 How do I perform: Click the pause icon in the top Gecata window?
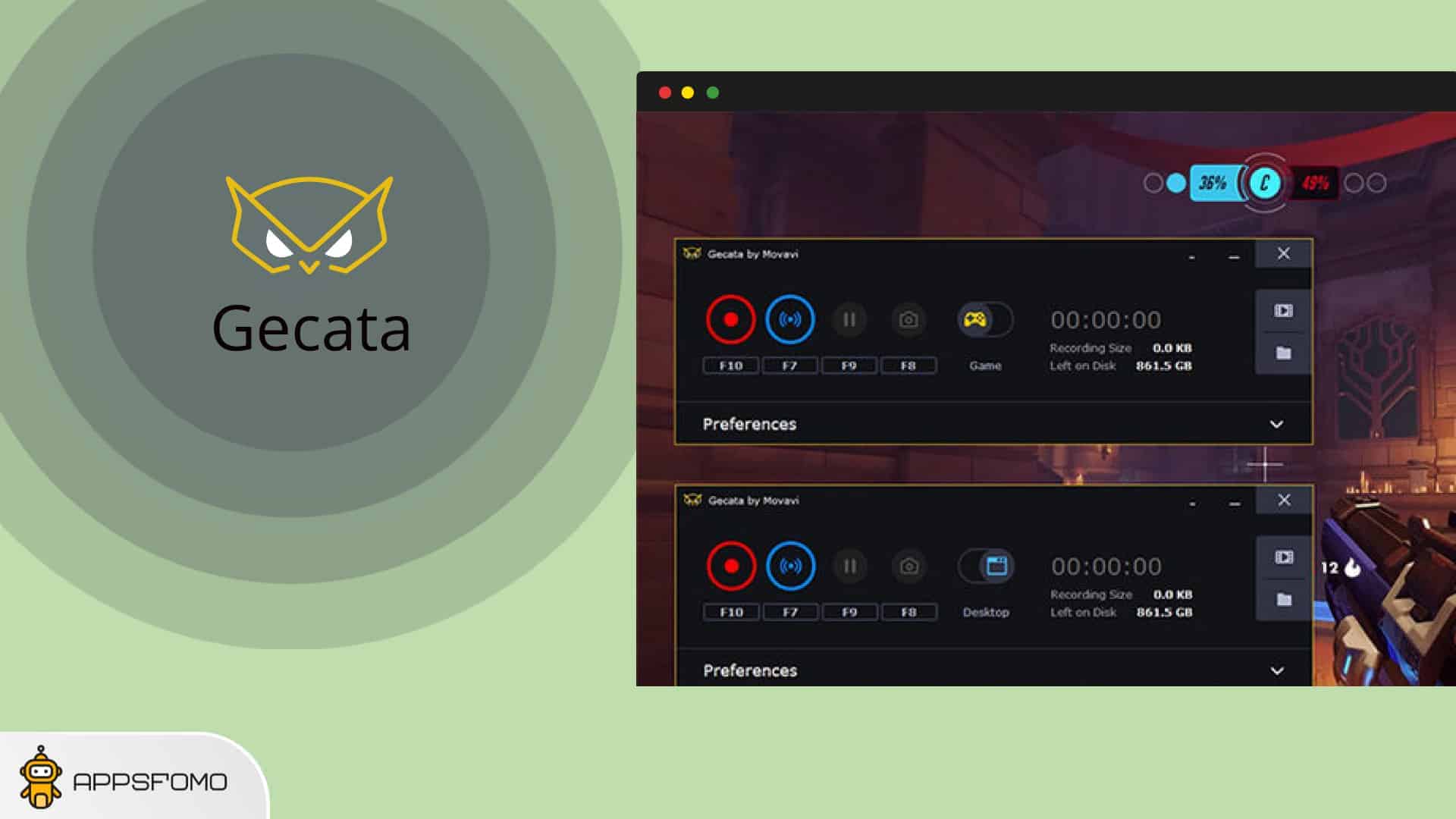pos(849,319)
